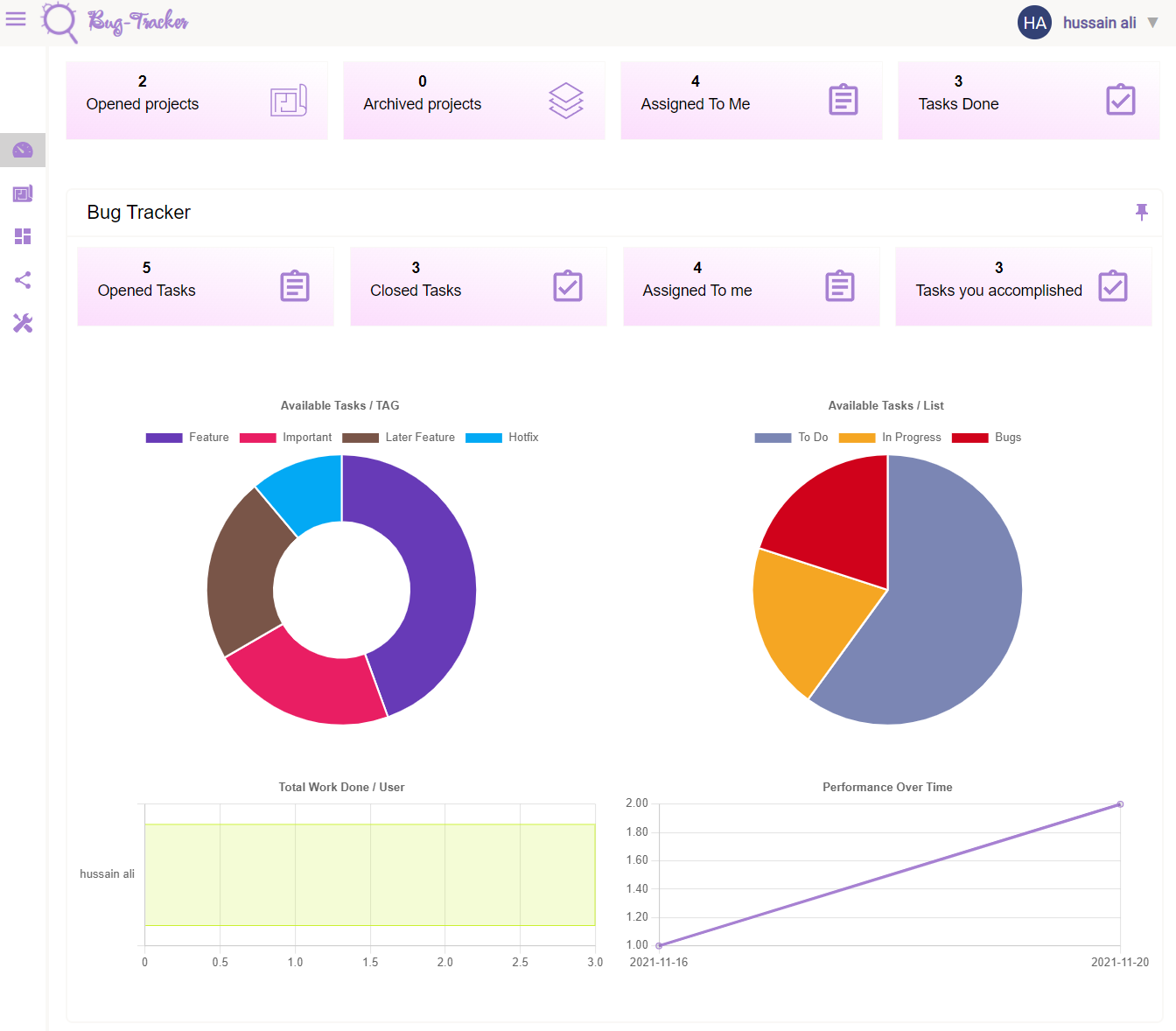Click hussain ali's bar in Total Work Done chart
This screenshot has width=1176, height=1031.
[367, 873]
